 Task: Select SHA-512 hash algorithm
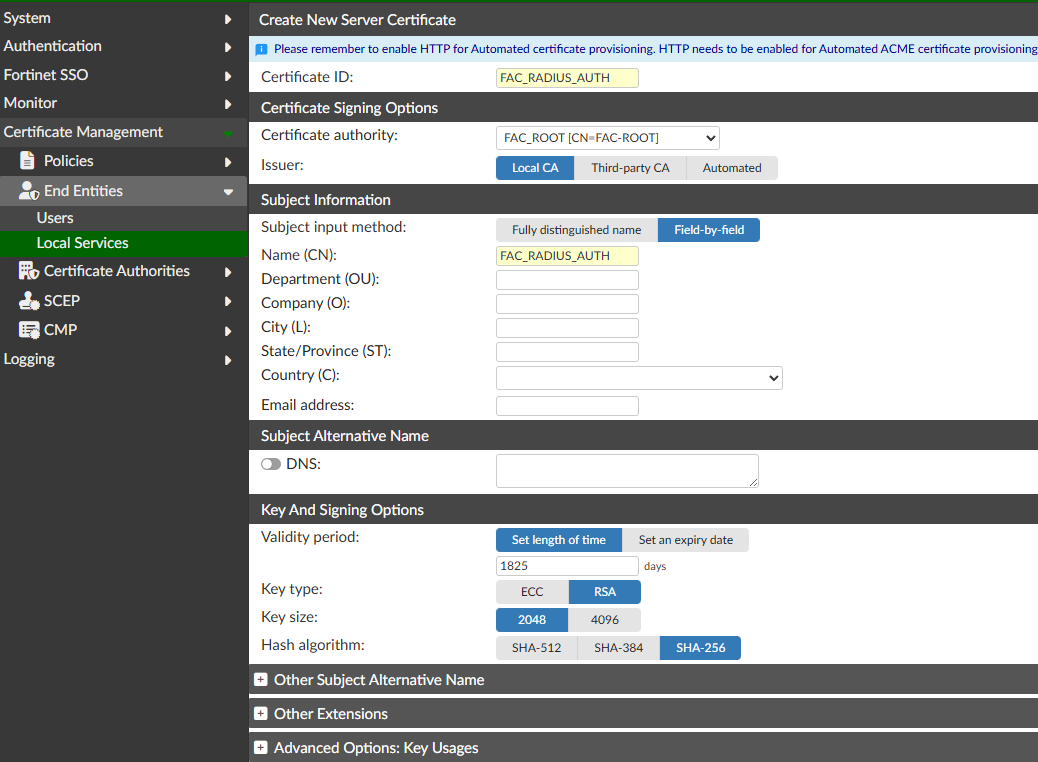coord(536,647)
